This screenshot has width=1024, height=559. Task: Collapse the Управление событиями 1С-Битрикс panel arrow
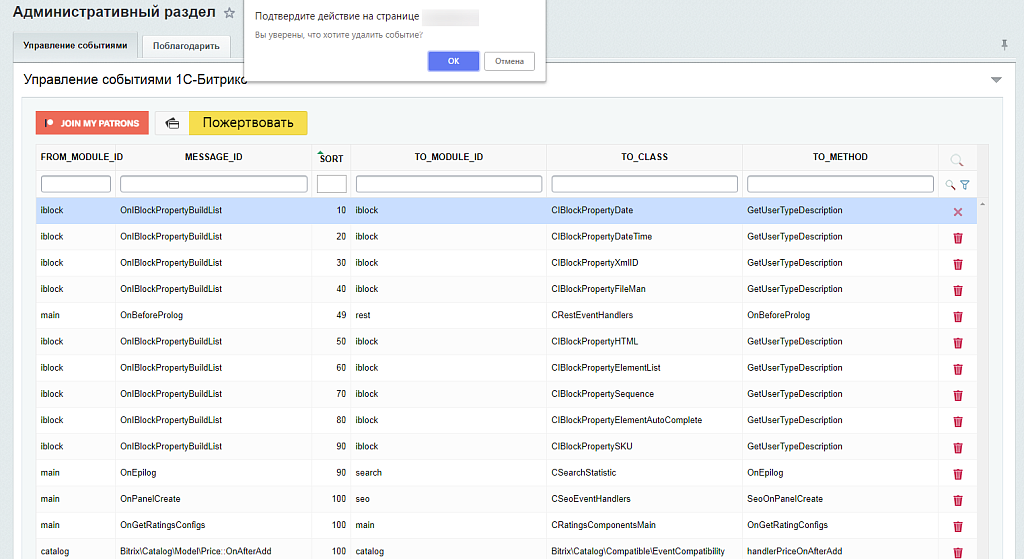coord(995,80)
